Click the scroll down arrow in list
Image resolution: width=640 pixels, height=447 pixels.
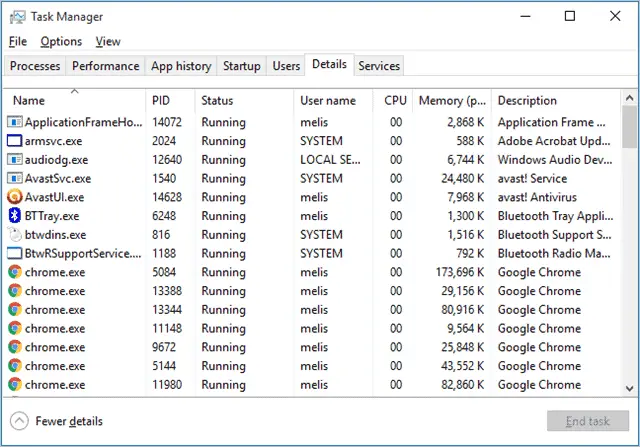tap(629, 388)
